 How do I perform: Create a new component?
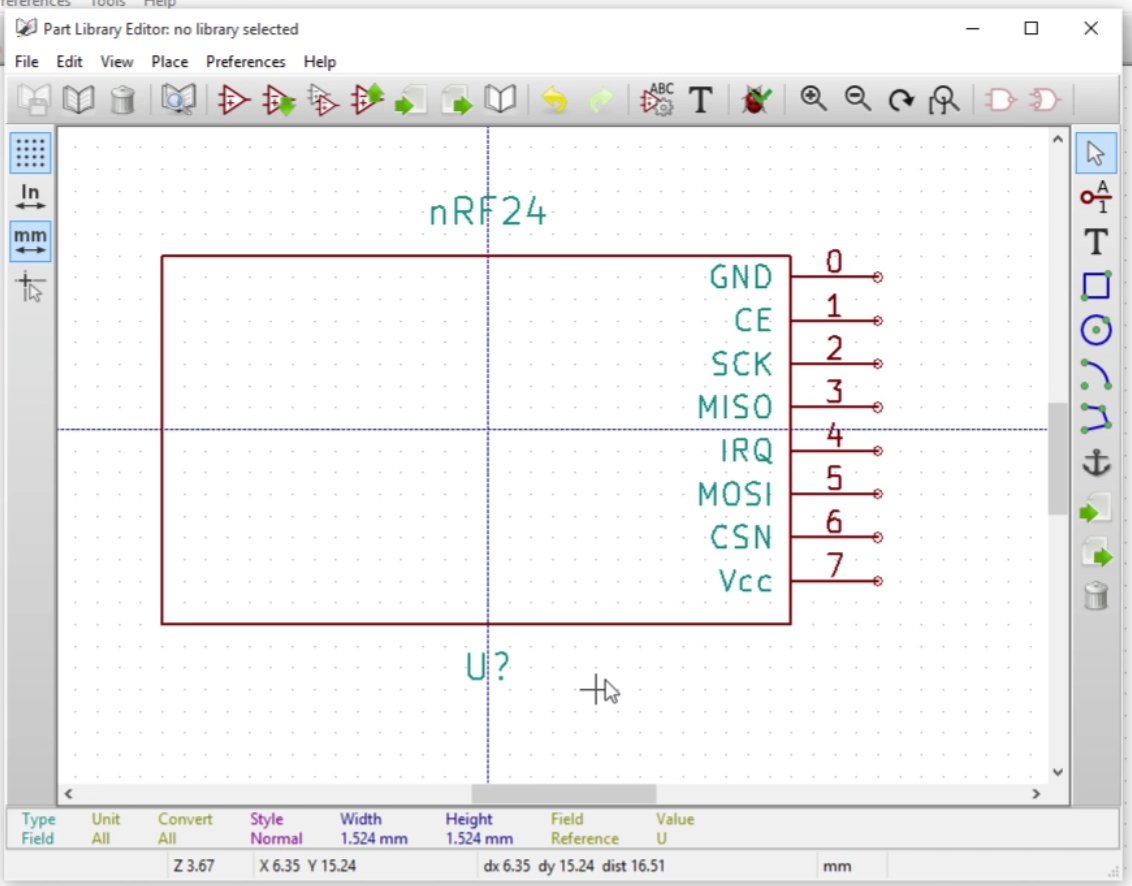[x=233, y=100]
